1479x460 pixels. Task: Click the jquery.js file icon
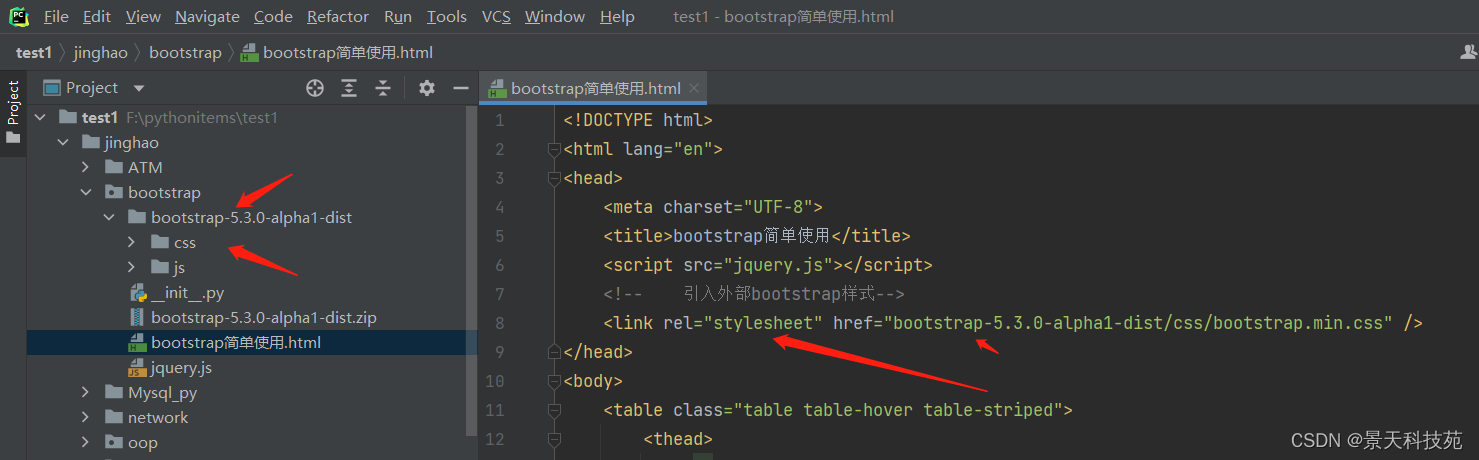[x=138, y=368]
